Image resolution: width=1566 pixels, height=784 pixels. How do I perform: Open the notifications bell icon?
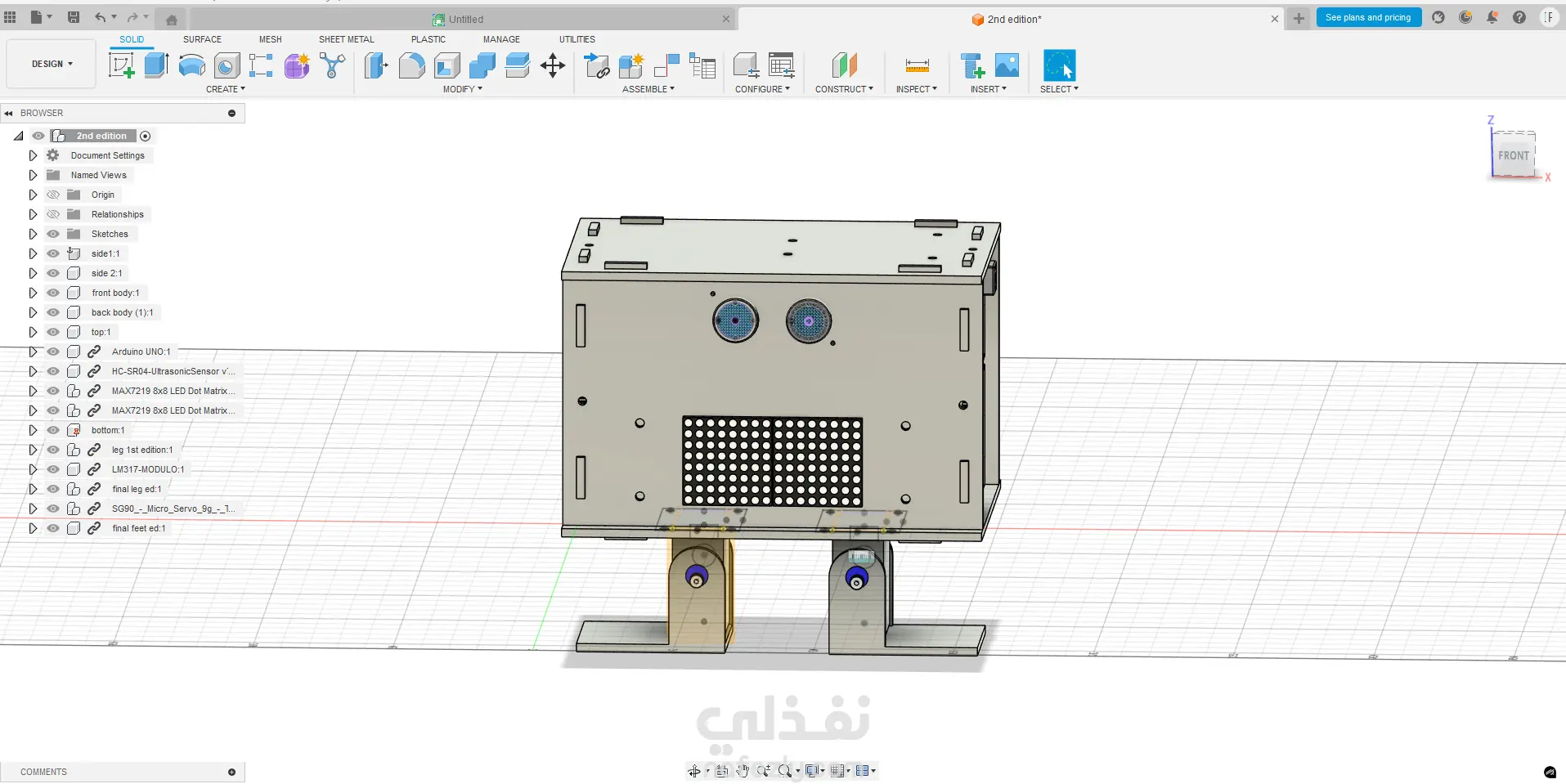point(1492,17)
